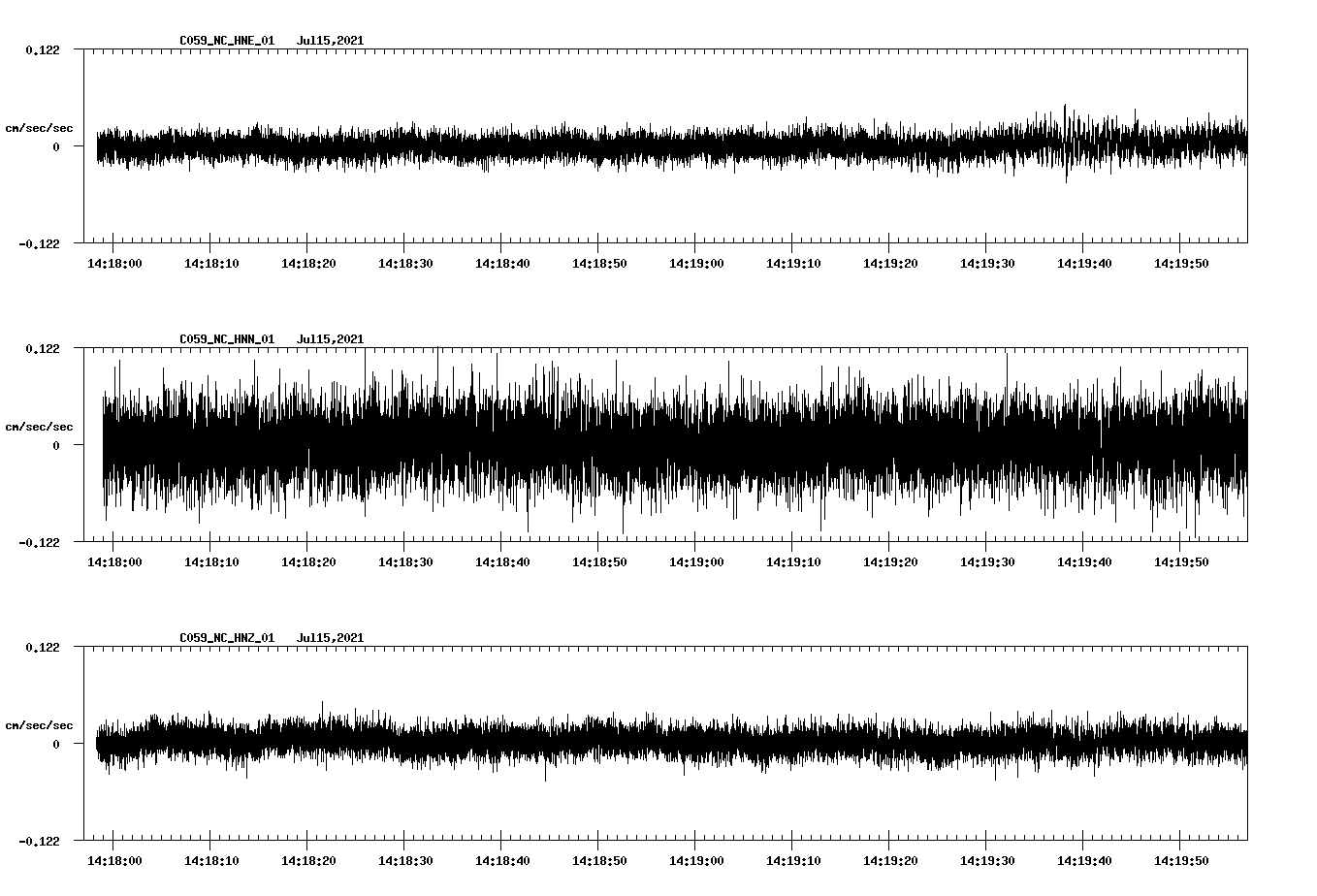This screenshot has width=1317, height=896.
Task: Click the 0.122 upper limit on HNE plot
Action: tap(43, 50)
